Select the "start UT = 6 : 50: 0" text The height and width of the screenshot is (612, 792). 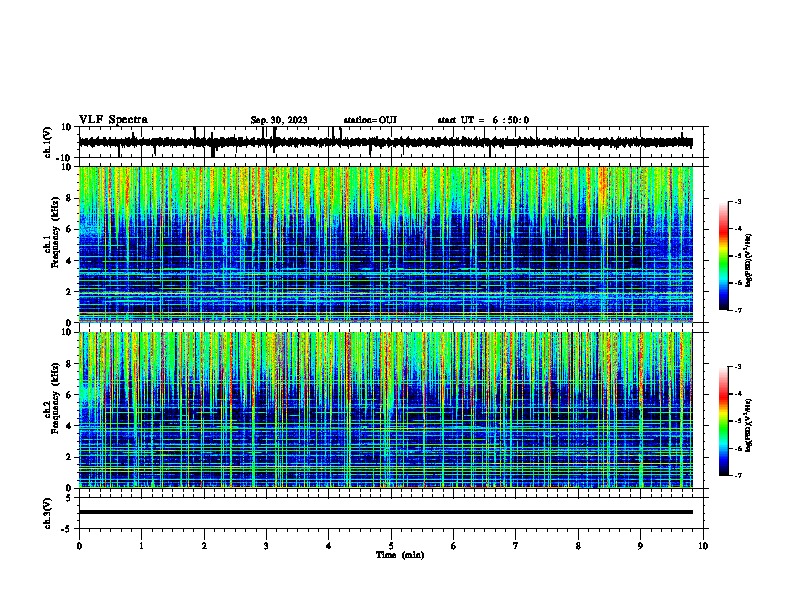[483, 120]
